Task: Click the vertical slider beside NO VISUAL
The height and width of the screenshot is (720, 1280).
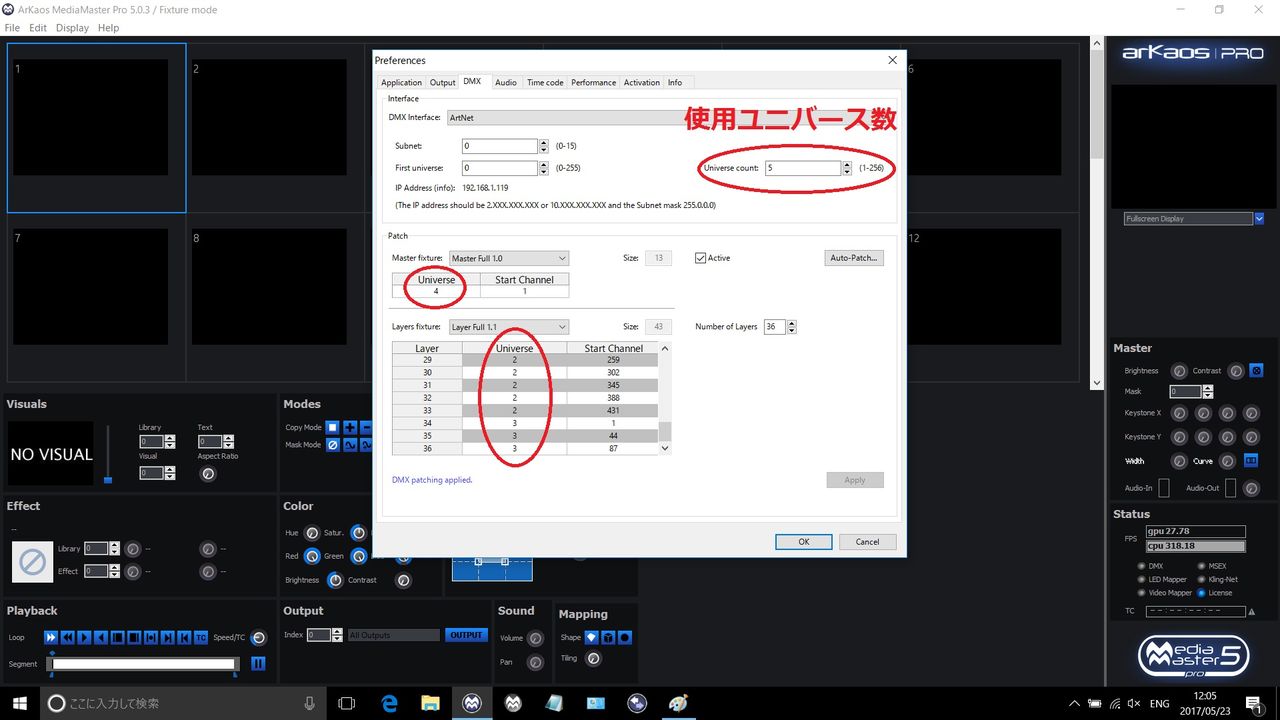Action: coord(108,454)
